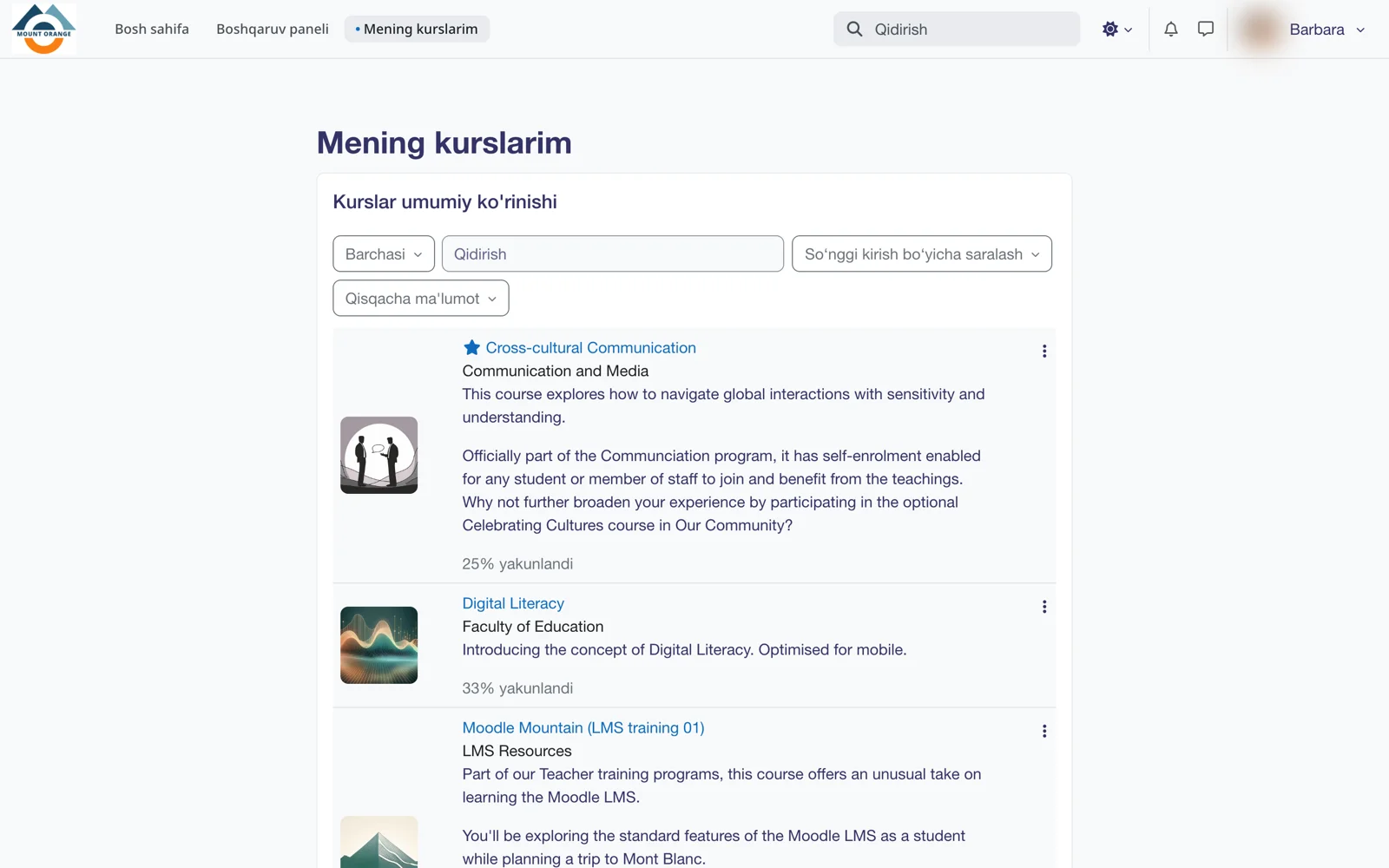The image size is (1389, 868).
Task: Open Boshqaruv paneli
Action: point(273,29)
